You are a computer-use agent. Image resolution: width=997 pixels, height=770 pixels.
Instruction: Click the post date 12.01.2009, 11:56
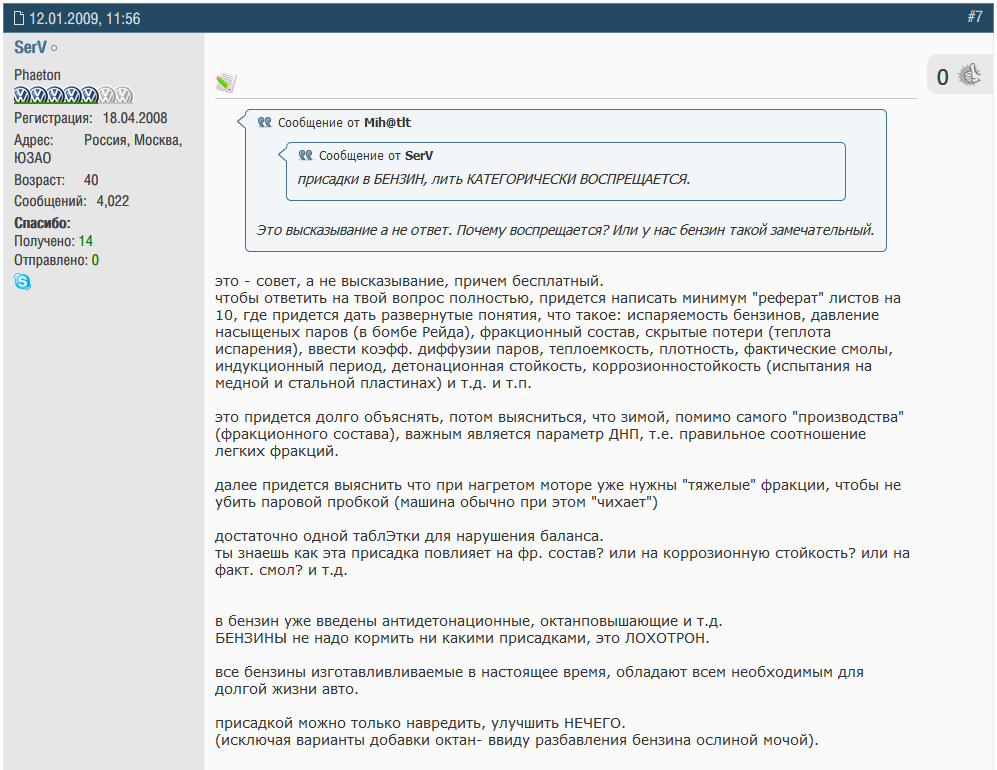85,18
